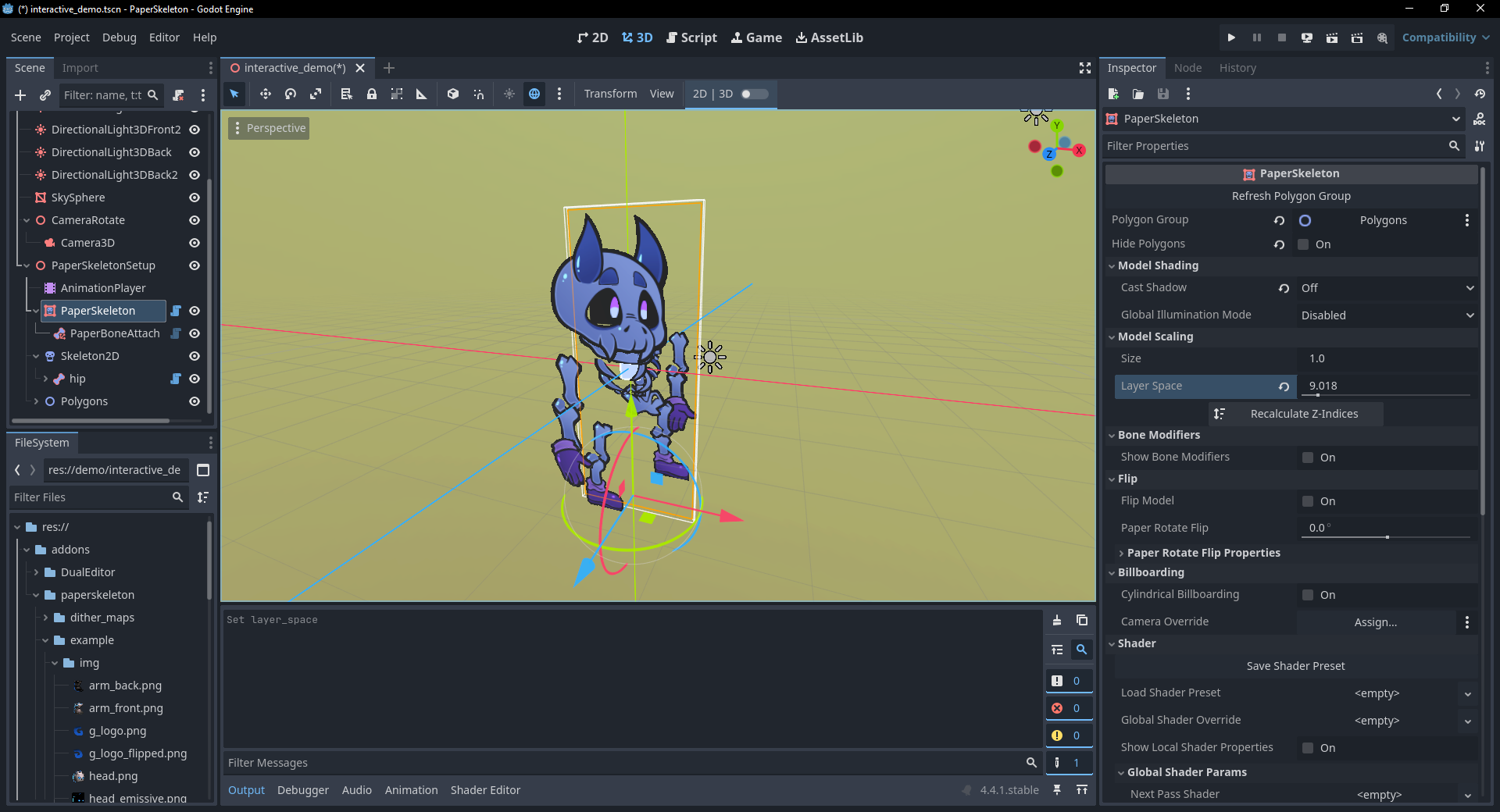Switch to the Node tab

click(1187, 68)
